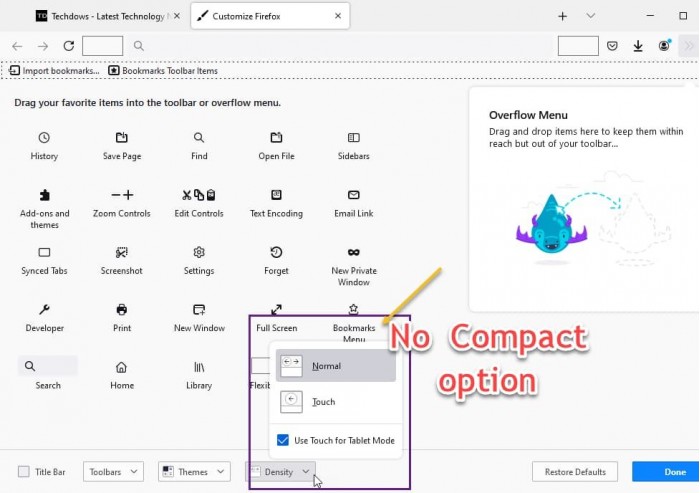Viewport: 700px width, 493px height.
Task: Open the Firefox account avatar icon
Action: tap(664, 46)
